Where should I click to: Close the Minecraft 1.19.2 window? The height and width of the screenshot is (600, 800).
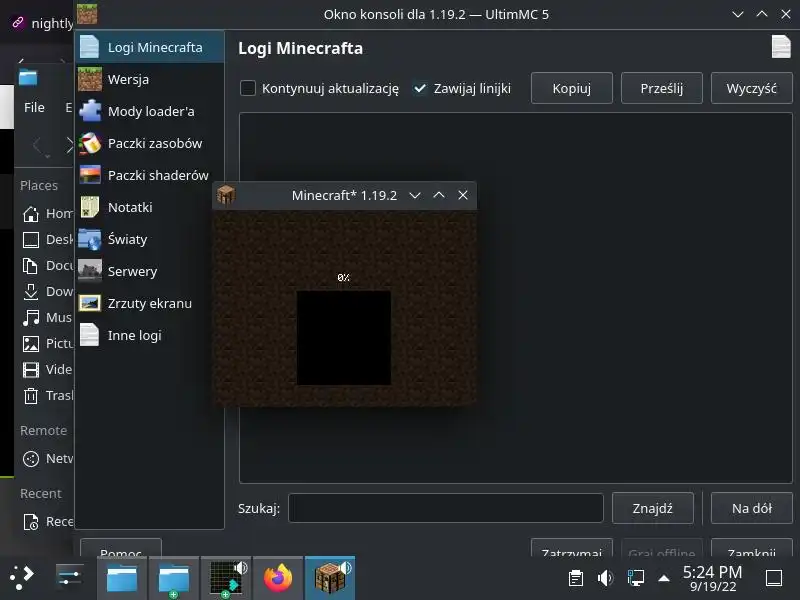click(x=463, y=195)
